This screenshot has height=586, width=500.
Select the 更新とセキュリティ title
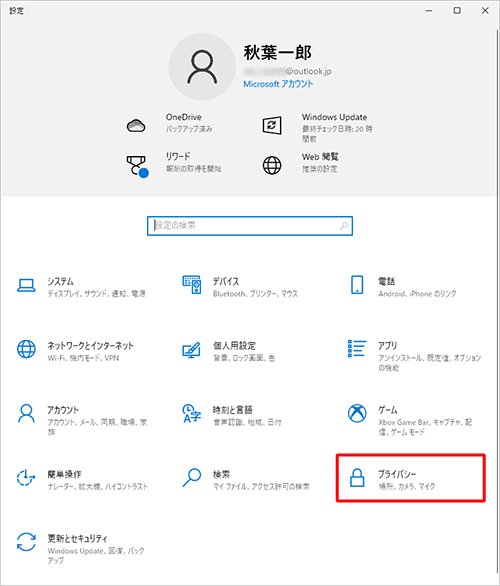(x=77, y=538)
